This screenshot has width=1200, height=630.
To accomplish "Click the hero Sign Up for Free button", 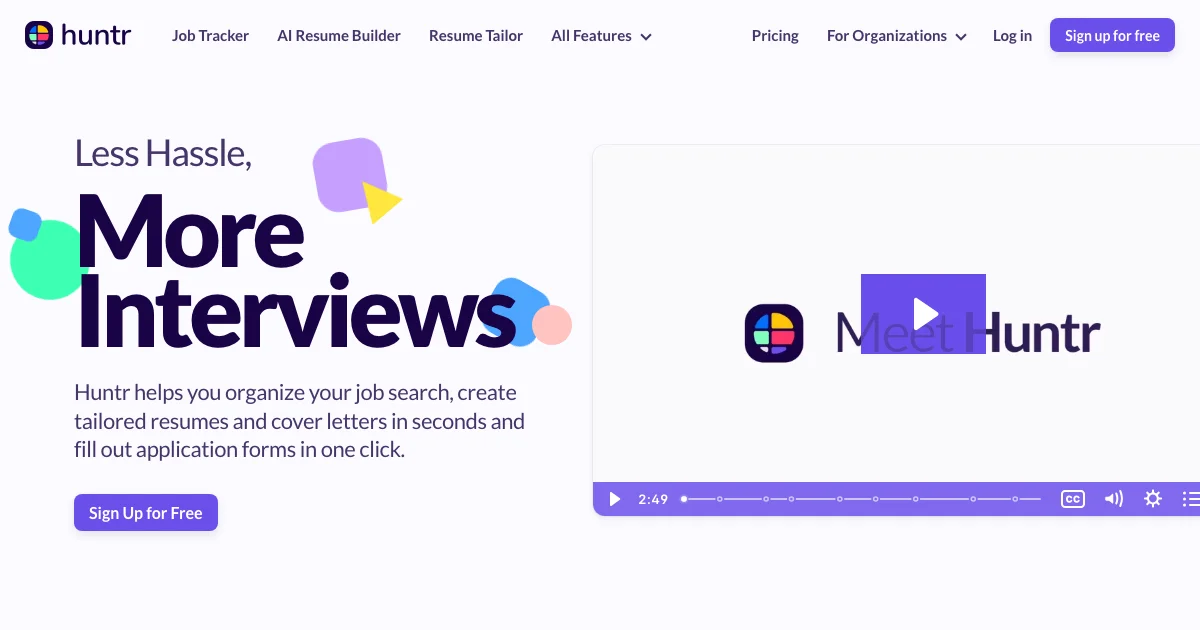I will tap(146, 513).
